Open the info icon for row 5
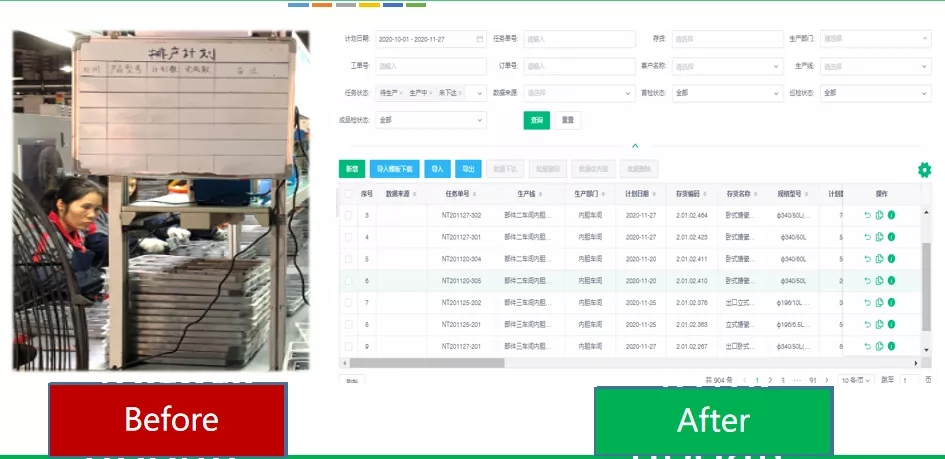 click(891, 258)
